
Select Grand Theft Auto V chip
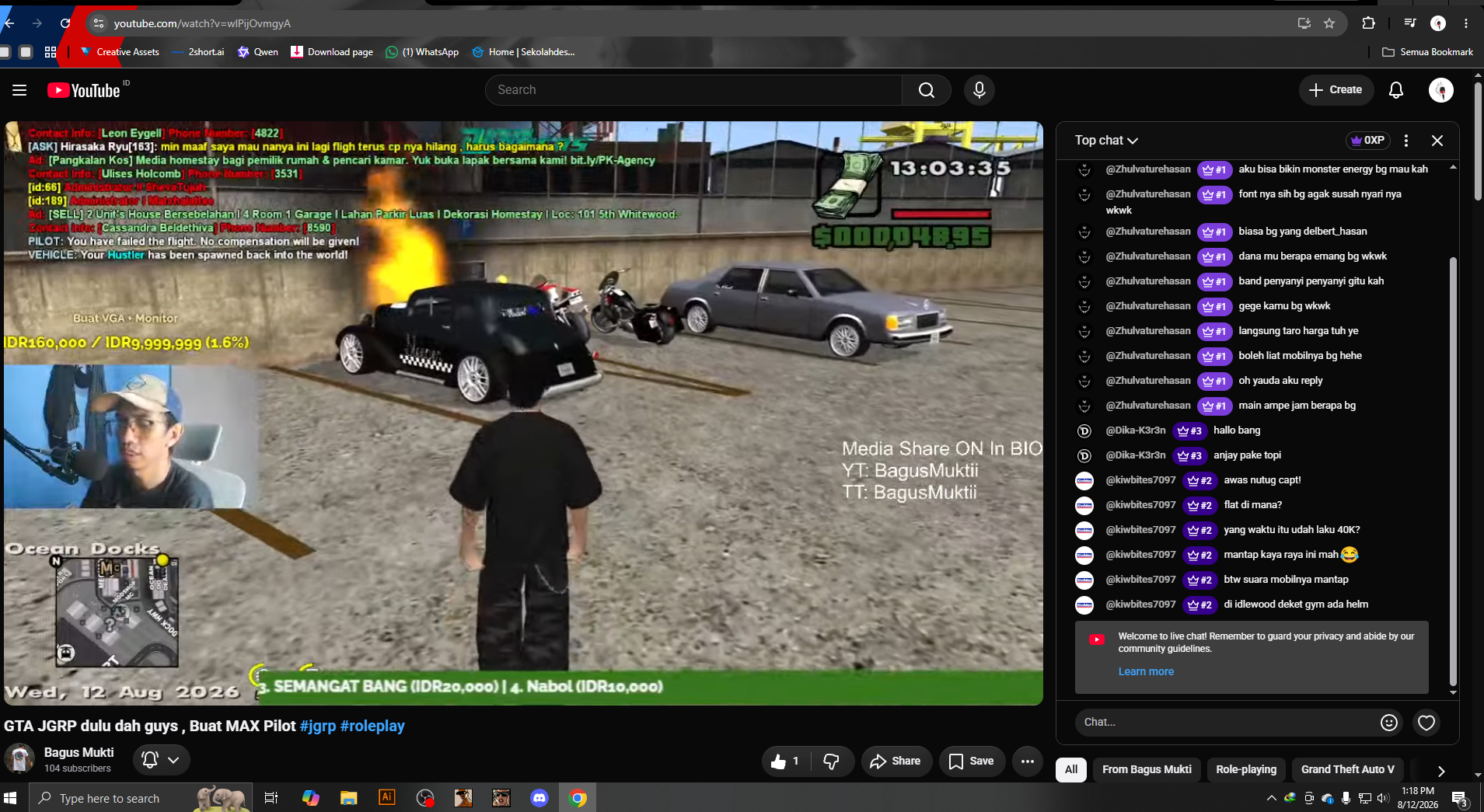[1348, 769]
